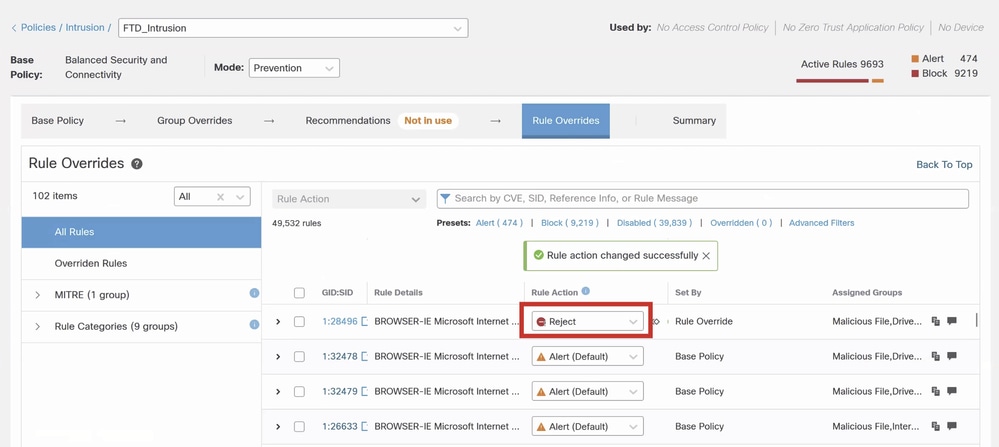
Task: Click the revert icon beside Reject dropdown
Action: click(x=656, y=322)
